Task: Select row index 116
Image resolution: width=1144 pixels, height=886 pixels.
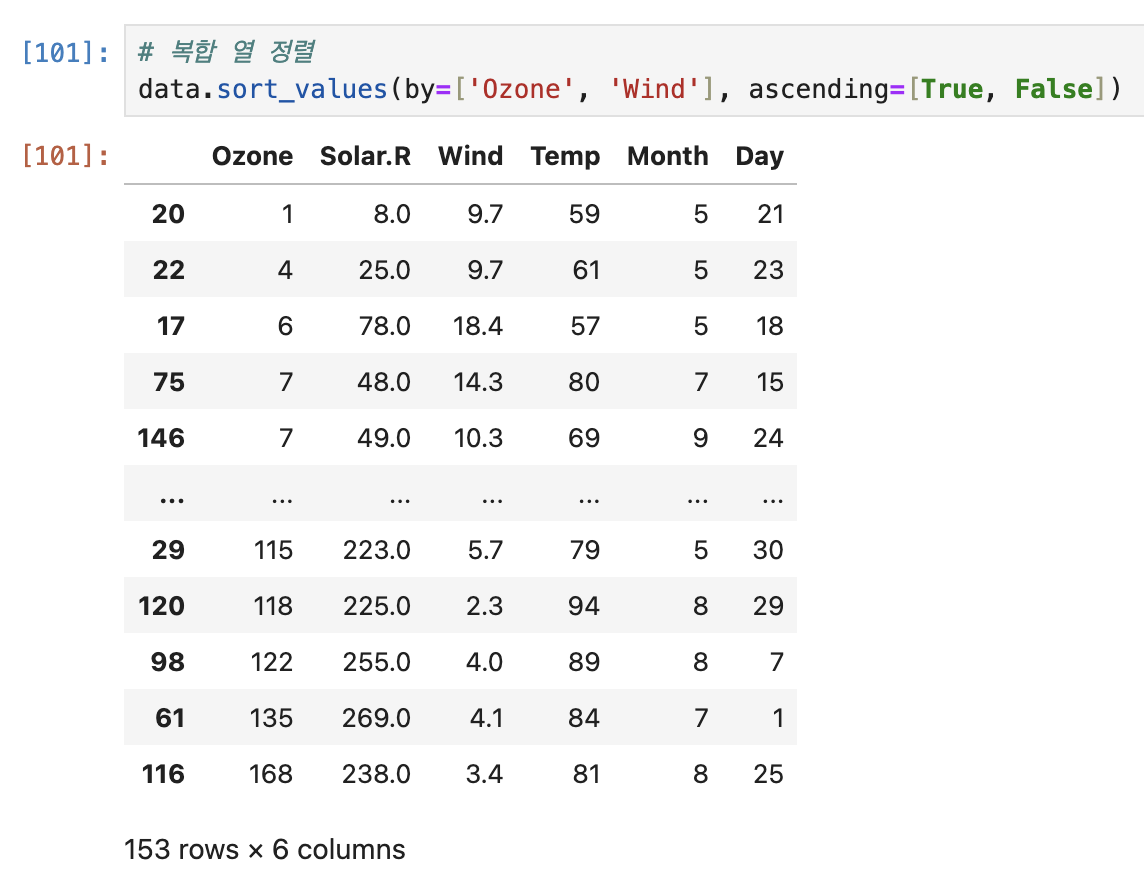Action: tap(163, 774)
